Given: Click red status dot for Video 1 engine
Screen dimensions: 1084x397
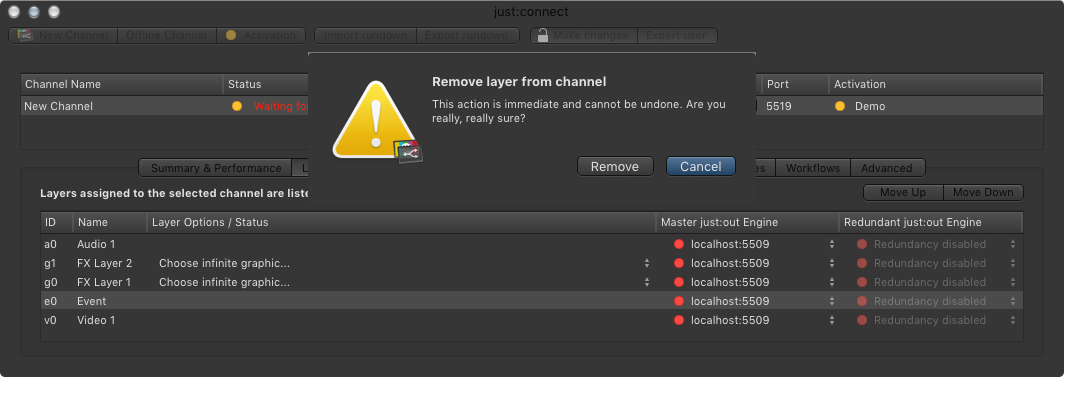Looking at the screenshot, I should click(x=679, y=320).
